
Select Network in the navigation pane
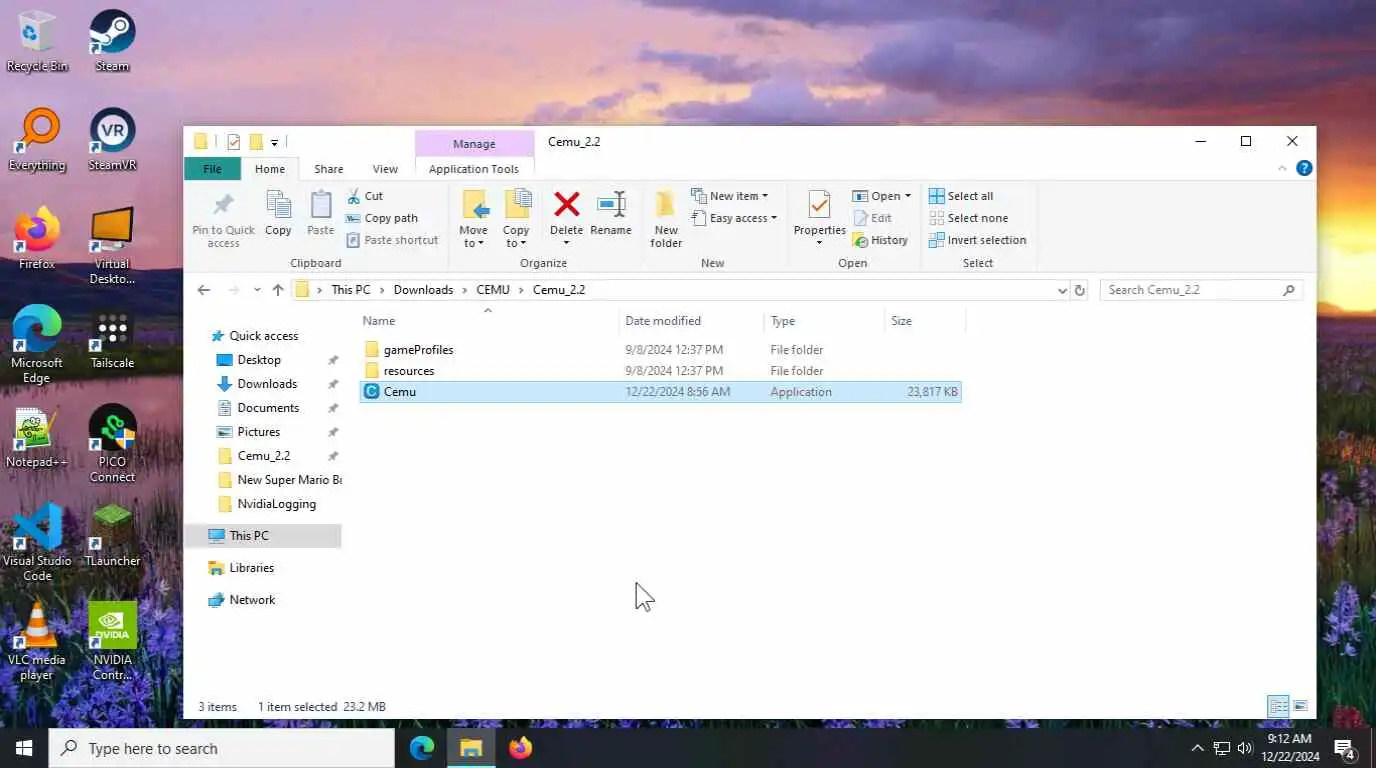pos(252,600)
